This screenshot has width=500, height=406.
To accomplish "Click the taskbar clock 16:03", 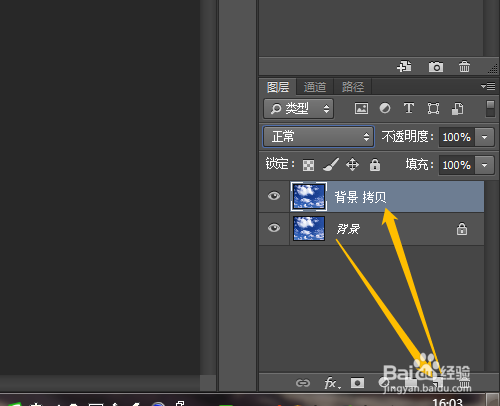I will 447,402.
